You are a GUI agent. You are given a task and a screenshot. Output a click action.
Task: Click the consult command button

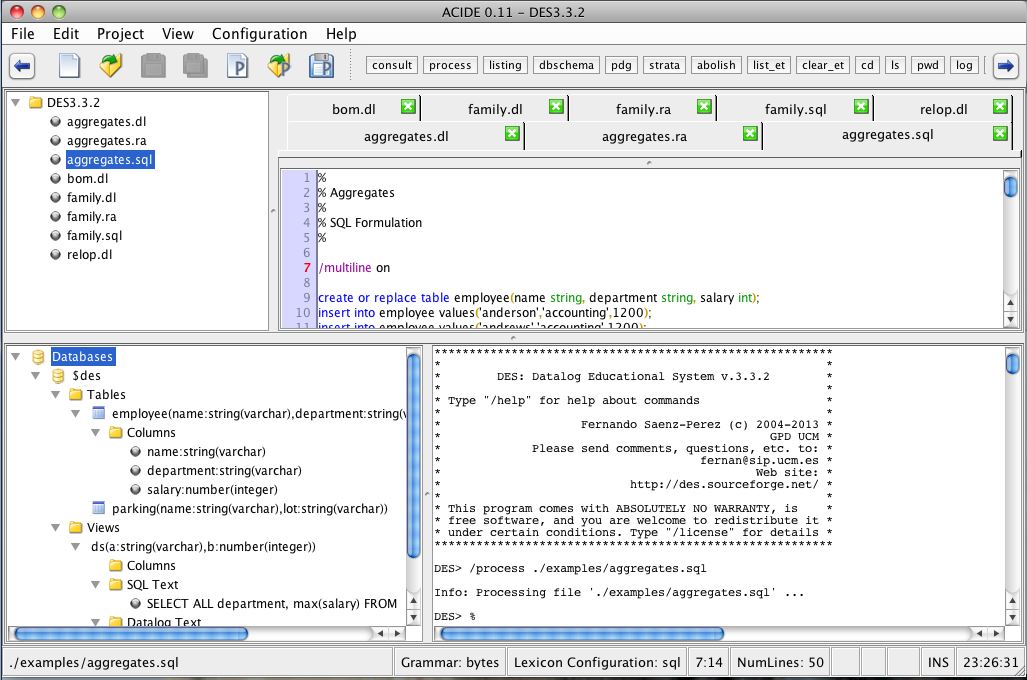coord(392,65)
